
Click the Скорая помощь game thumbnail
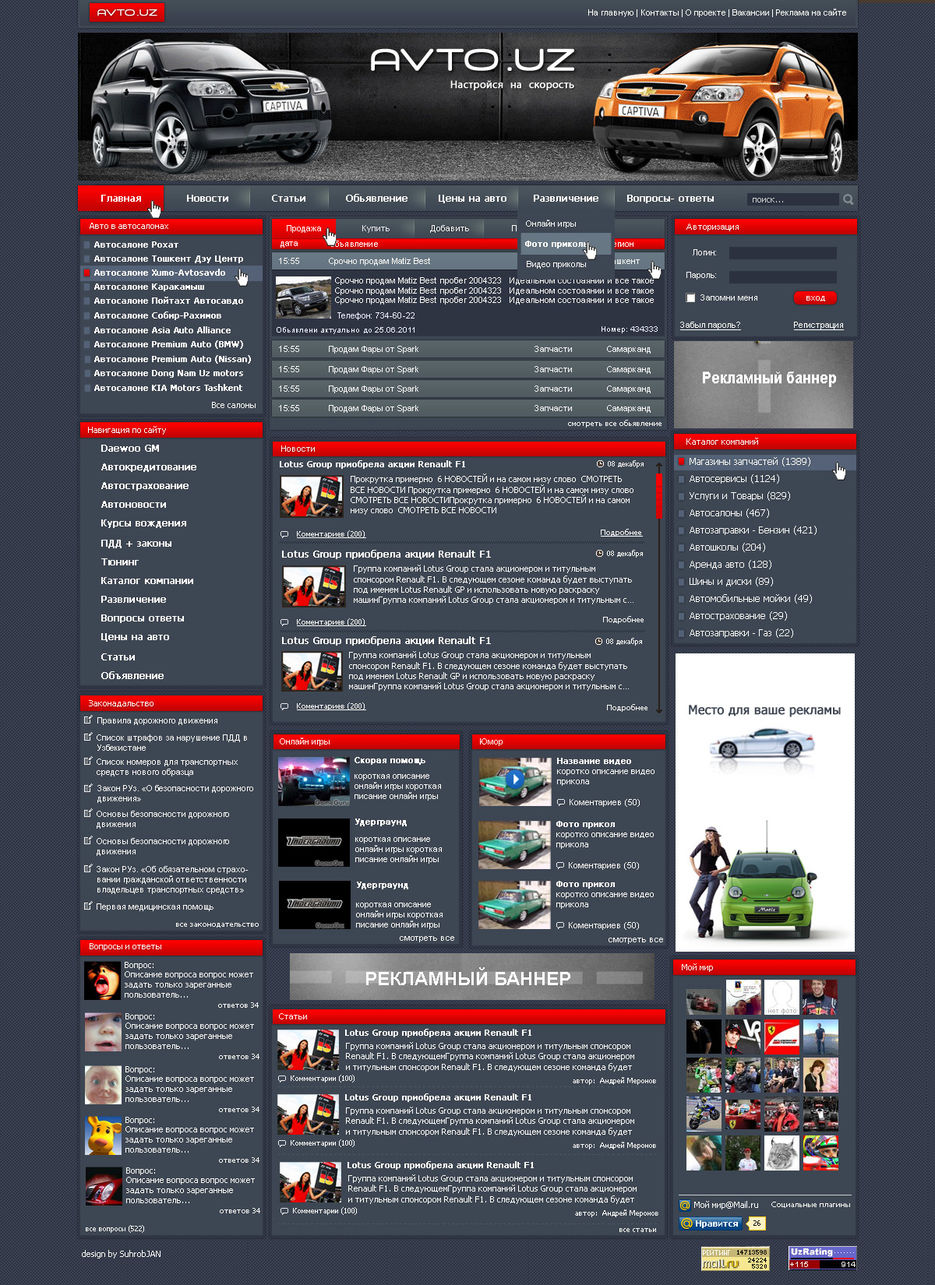tap(313, 781)
